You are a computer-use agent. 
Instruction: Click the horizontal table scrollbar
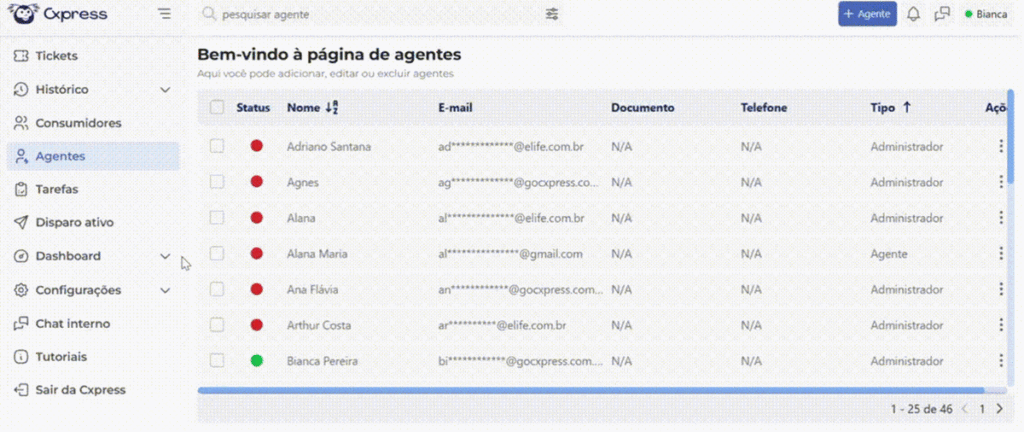tap(590, 390)
